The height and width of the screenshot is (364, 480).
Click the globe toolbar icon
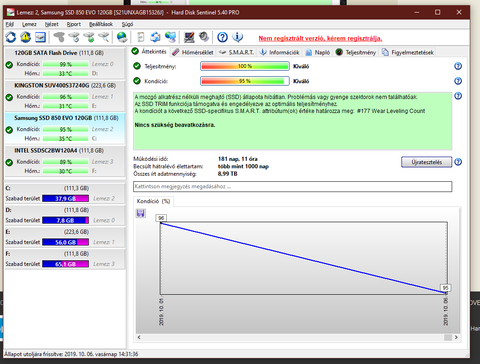tap(122, 37)
